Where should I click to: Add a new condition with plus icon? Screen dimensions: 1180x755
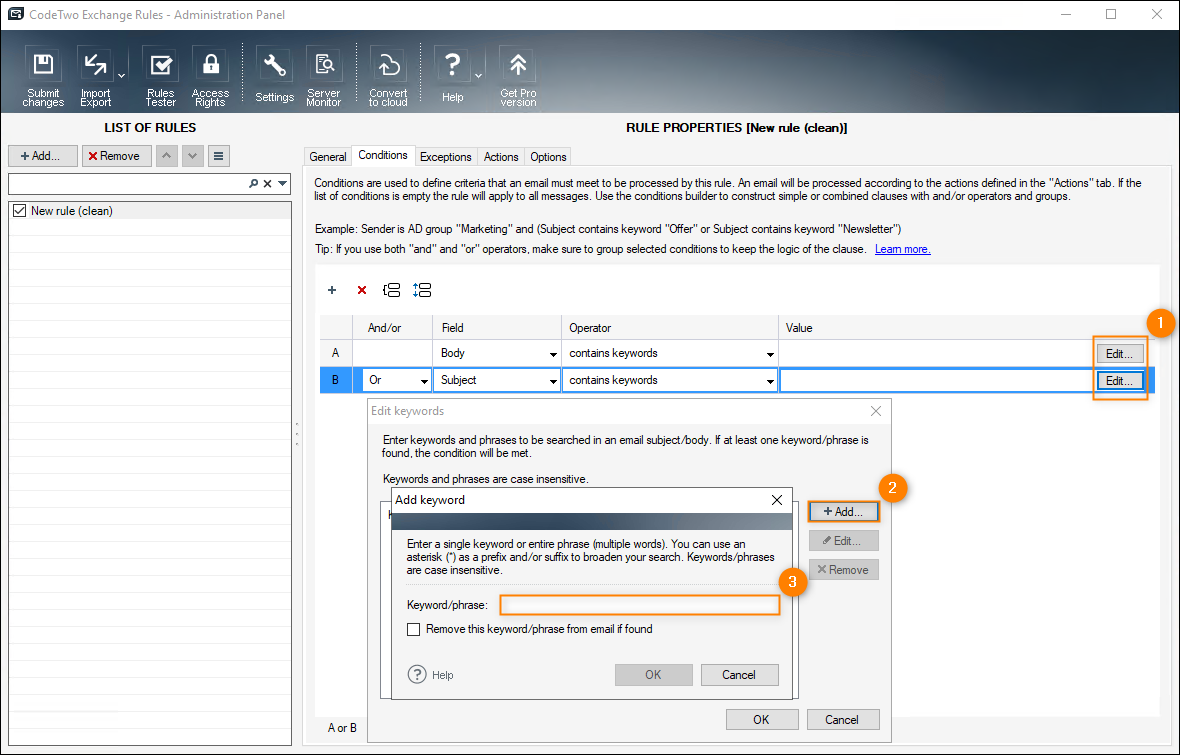point(332,290)
